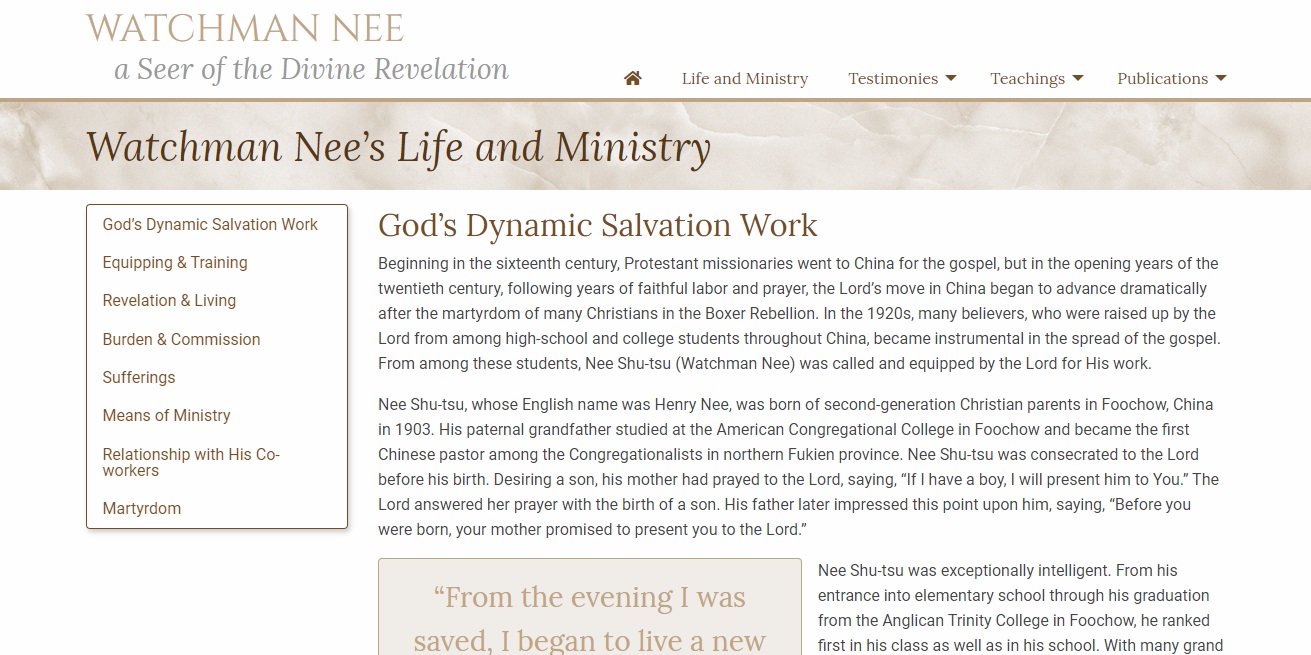This screenshot has height=655, width=1311.
Task: Open the Martyrdom sidebar link
Action: (142, 508)
